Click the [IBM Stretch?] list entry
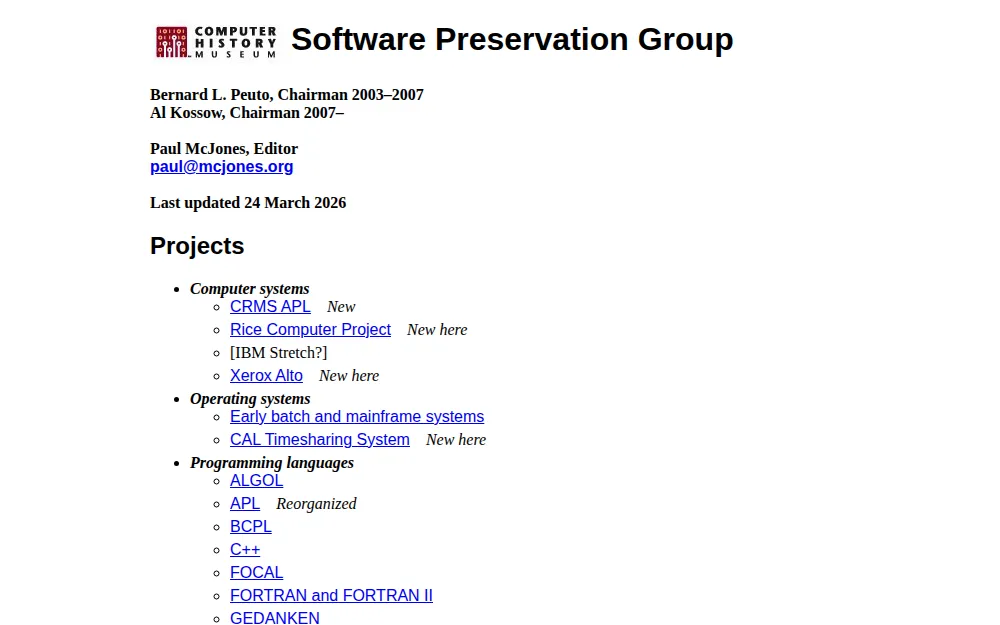 [278, 353]
